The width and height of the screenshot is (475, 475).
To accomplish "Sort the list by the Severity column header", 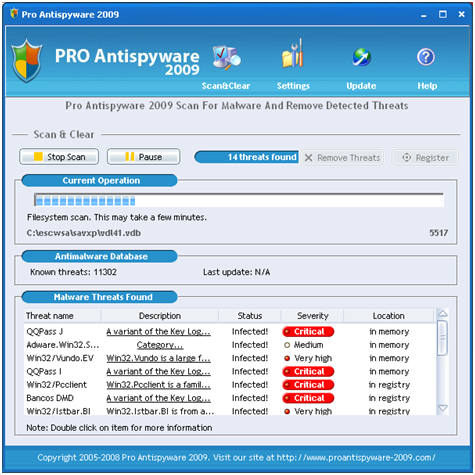I will pyautogui.click(x=312, y=316).
